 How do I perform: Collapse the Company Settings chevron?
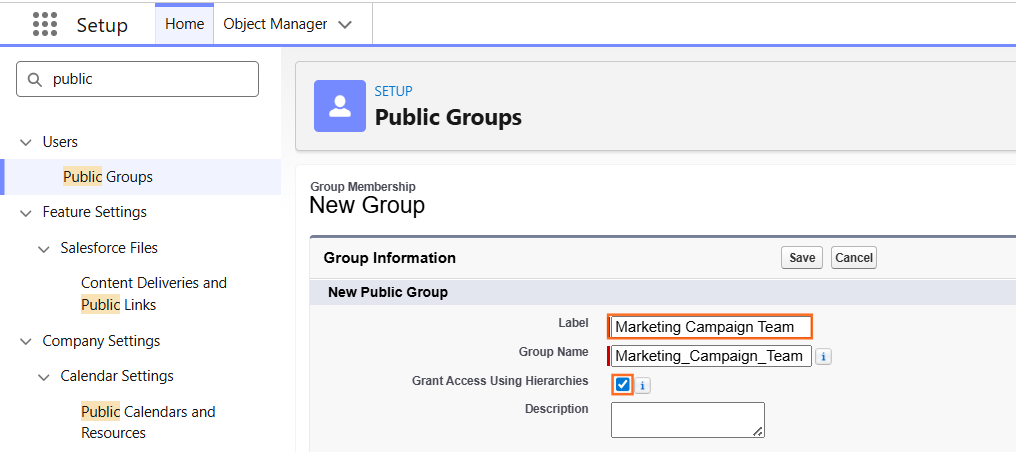point(26,341)
